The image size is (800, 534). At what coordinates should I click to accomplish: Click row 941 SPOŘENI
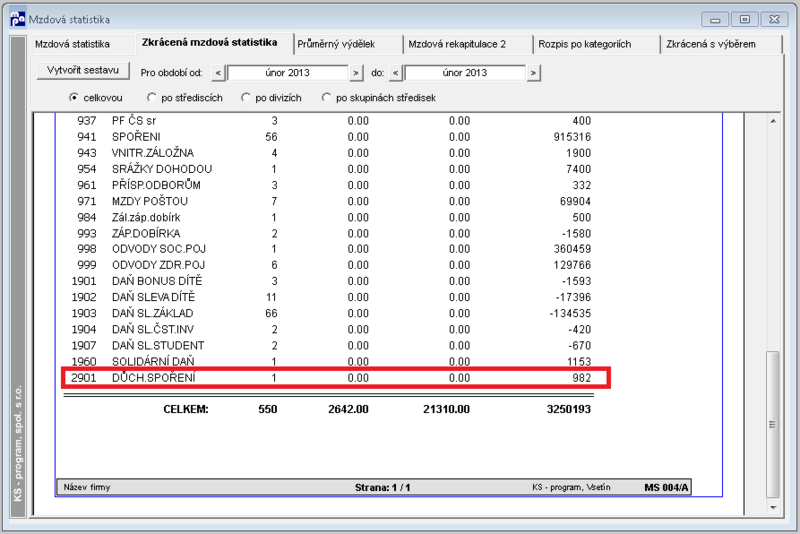(334, 137)
